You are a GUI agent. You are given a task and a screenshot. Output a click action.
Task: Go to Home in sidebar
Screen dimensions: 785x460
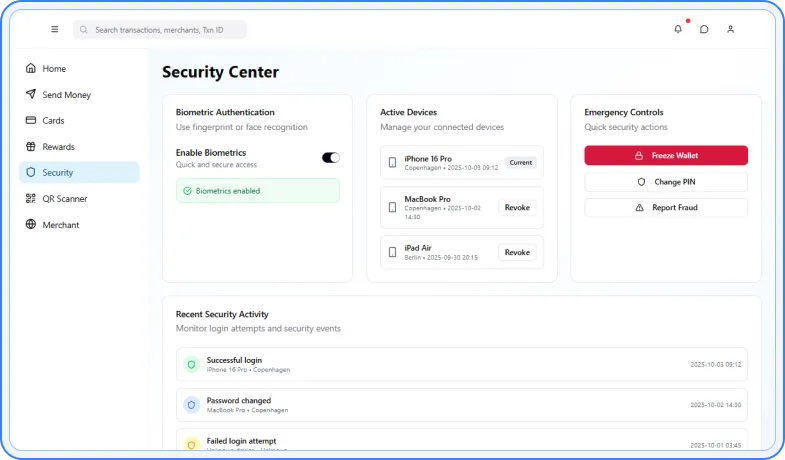54,69
